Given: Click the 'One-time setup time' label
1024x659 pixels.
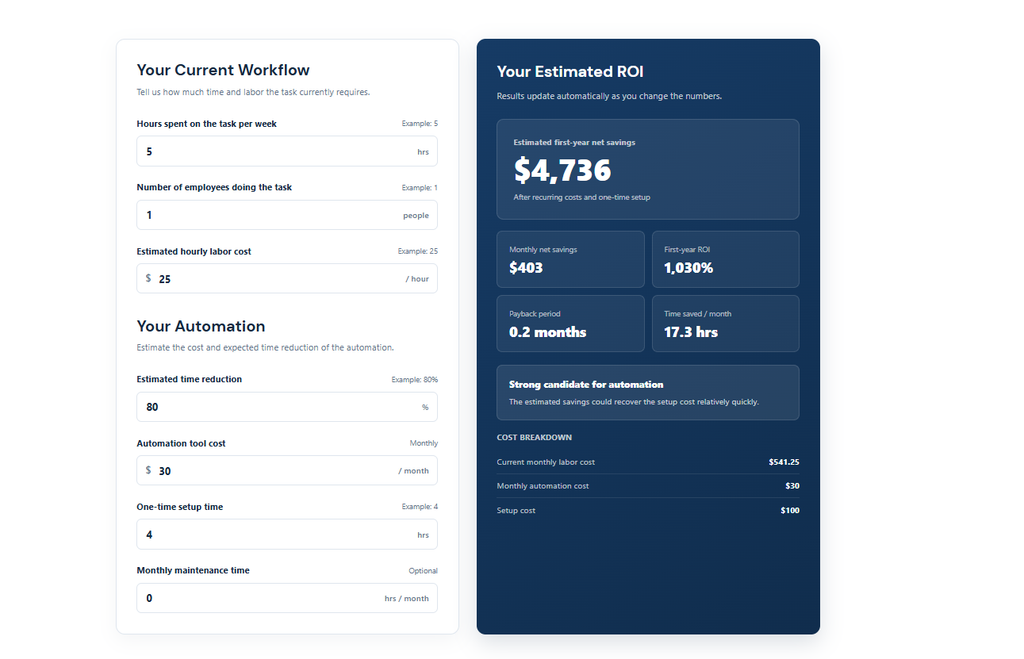Looking at the screenshot, I should [180, 507].
